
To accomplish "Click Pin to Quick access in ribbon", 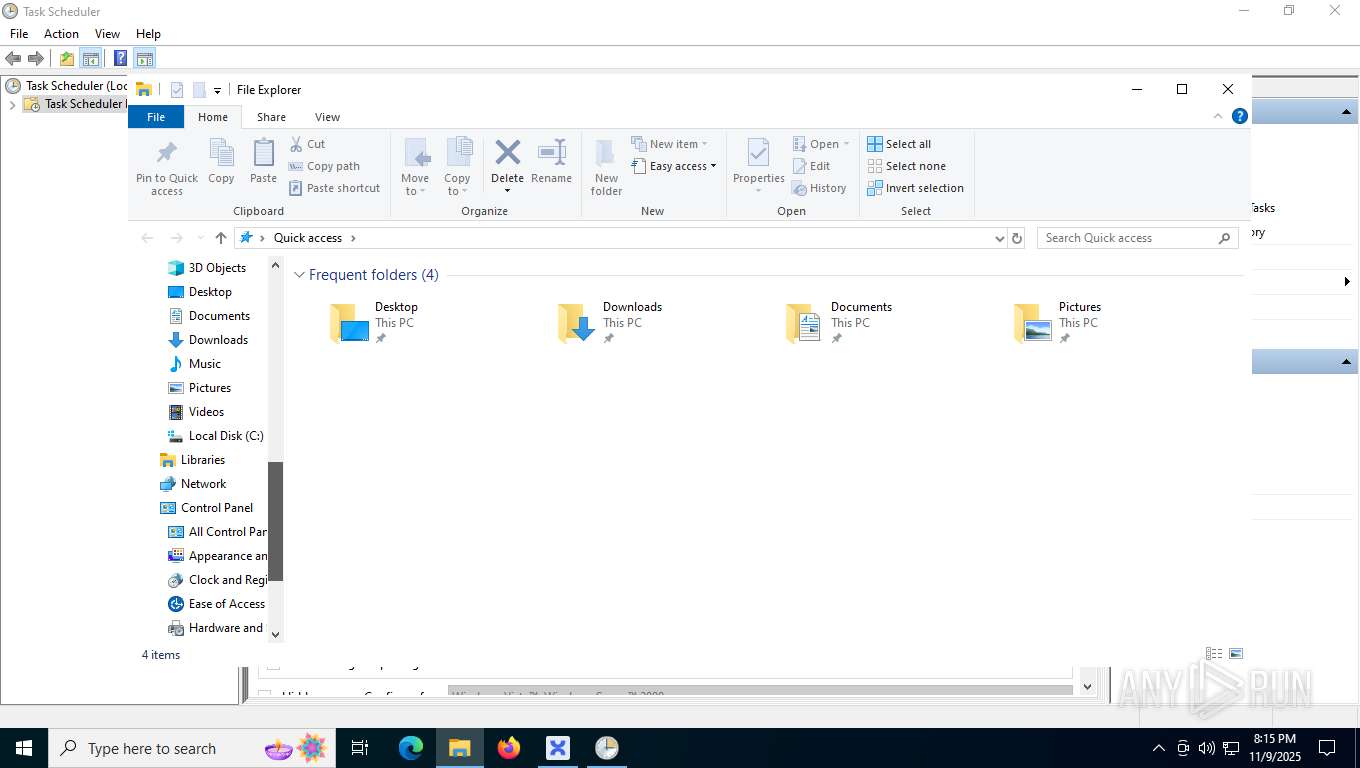I will coord(167,168).
